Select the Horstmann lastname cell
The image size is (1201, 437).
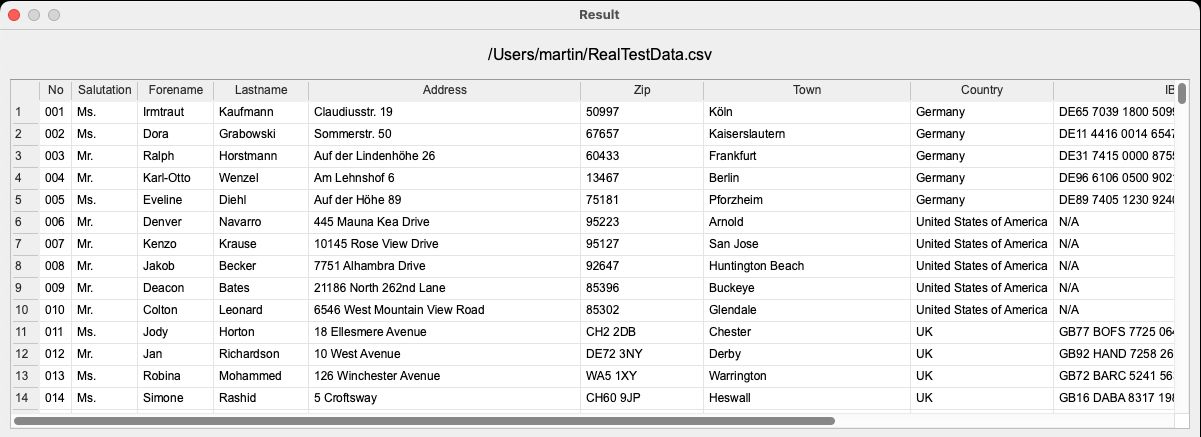click(261, 156)
